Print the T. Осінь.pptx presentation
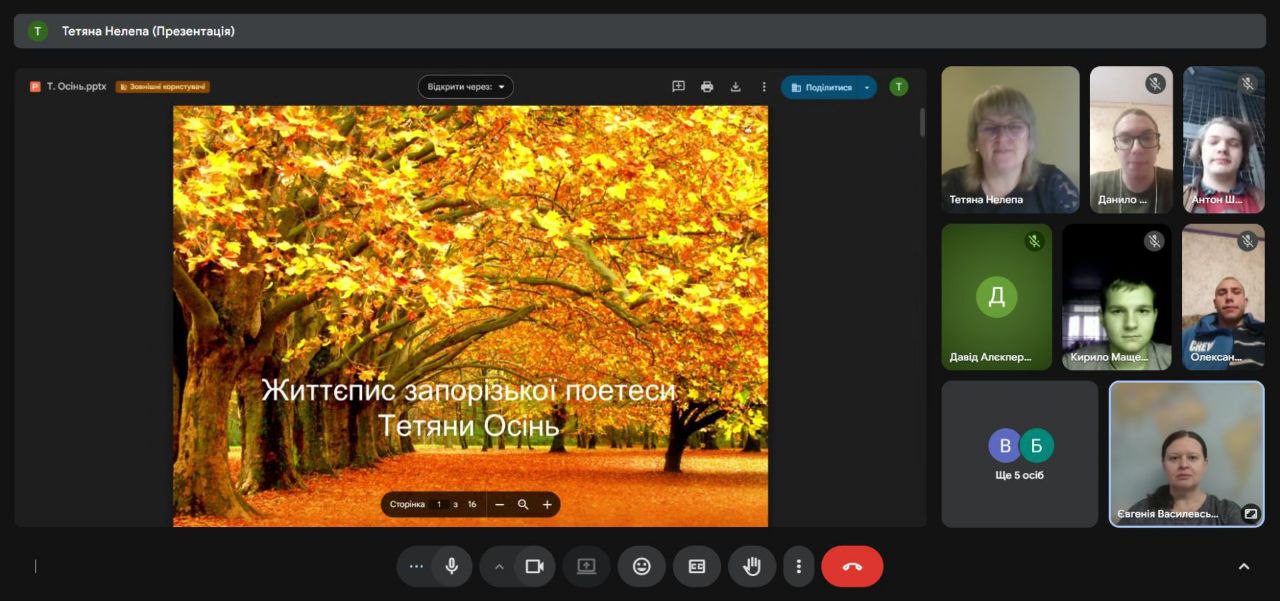1280x601 pixels. pyautogui.click(x=707, y=87)
